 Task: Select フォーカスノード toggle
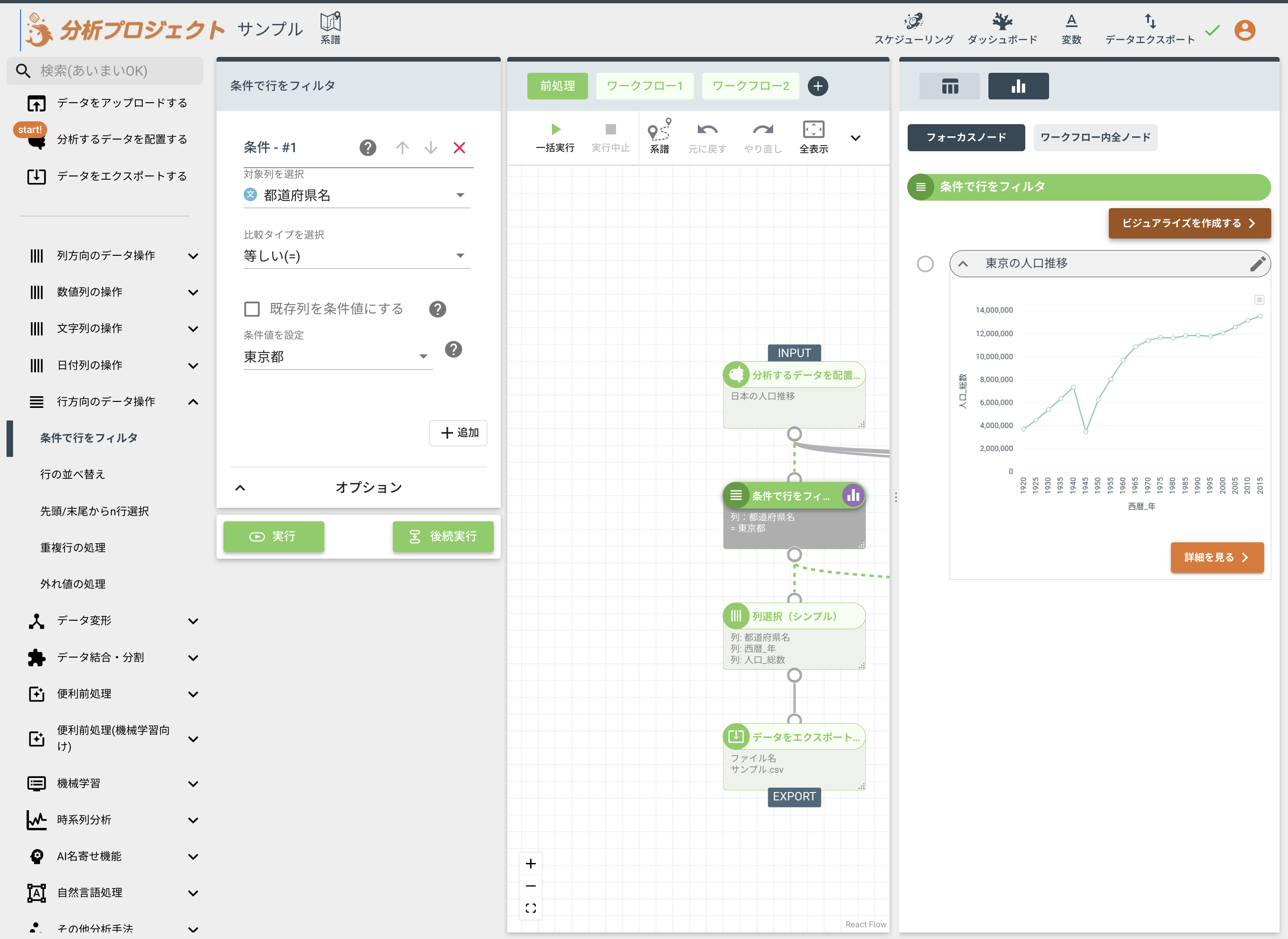966,138
